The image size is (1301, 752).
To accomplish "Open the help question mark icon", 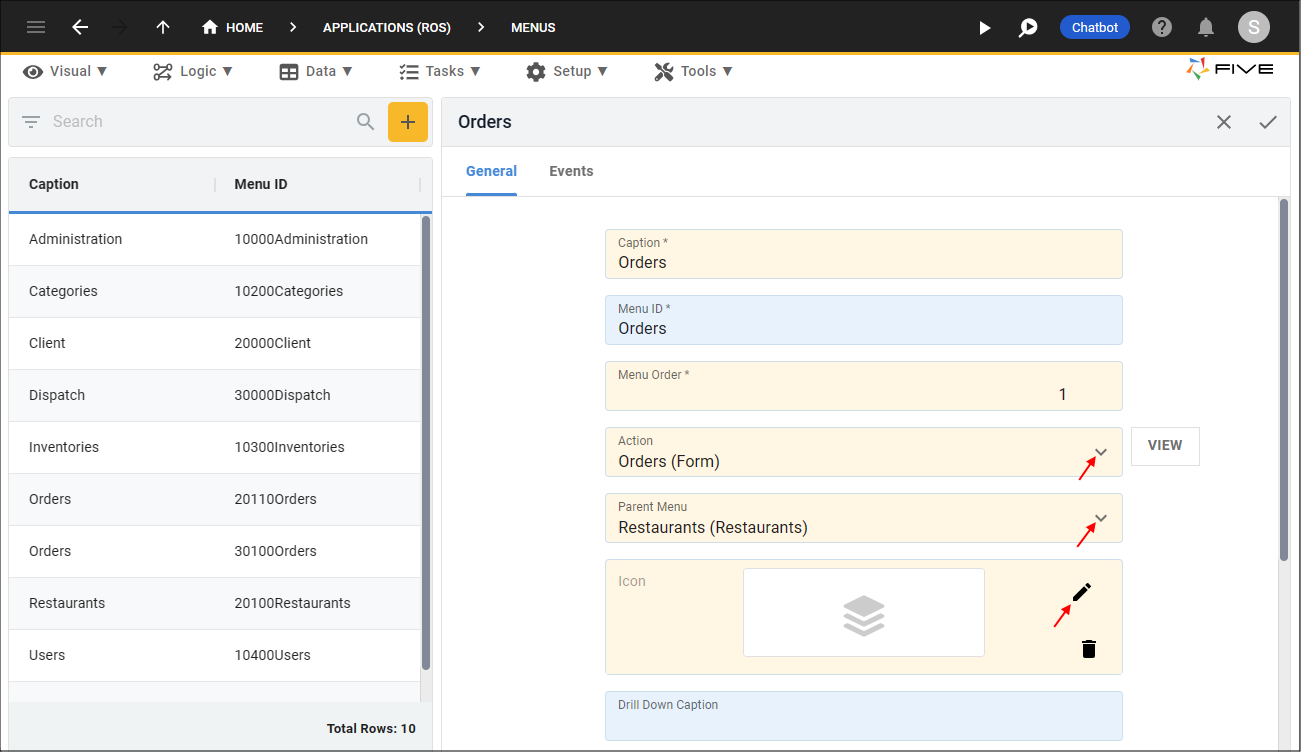I will tap(1162, 27).
